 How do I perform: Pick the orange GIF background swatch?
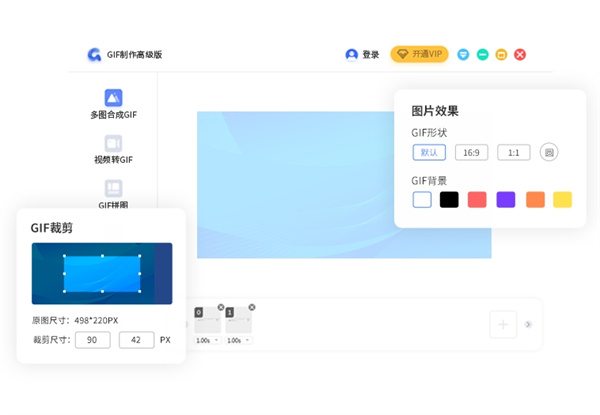[535, 200]
